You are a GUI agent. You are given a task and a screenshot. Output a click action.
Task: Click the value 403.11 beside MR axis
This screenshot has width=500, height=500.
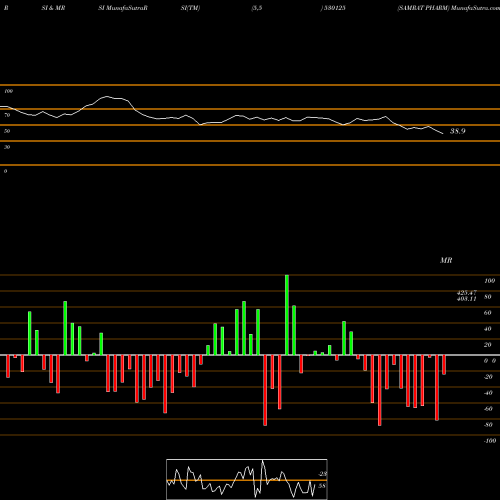click(467, 299)
